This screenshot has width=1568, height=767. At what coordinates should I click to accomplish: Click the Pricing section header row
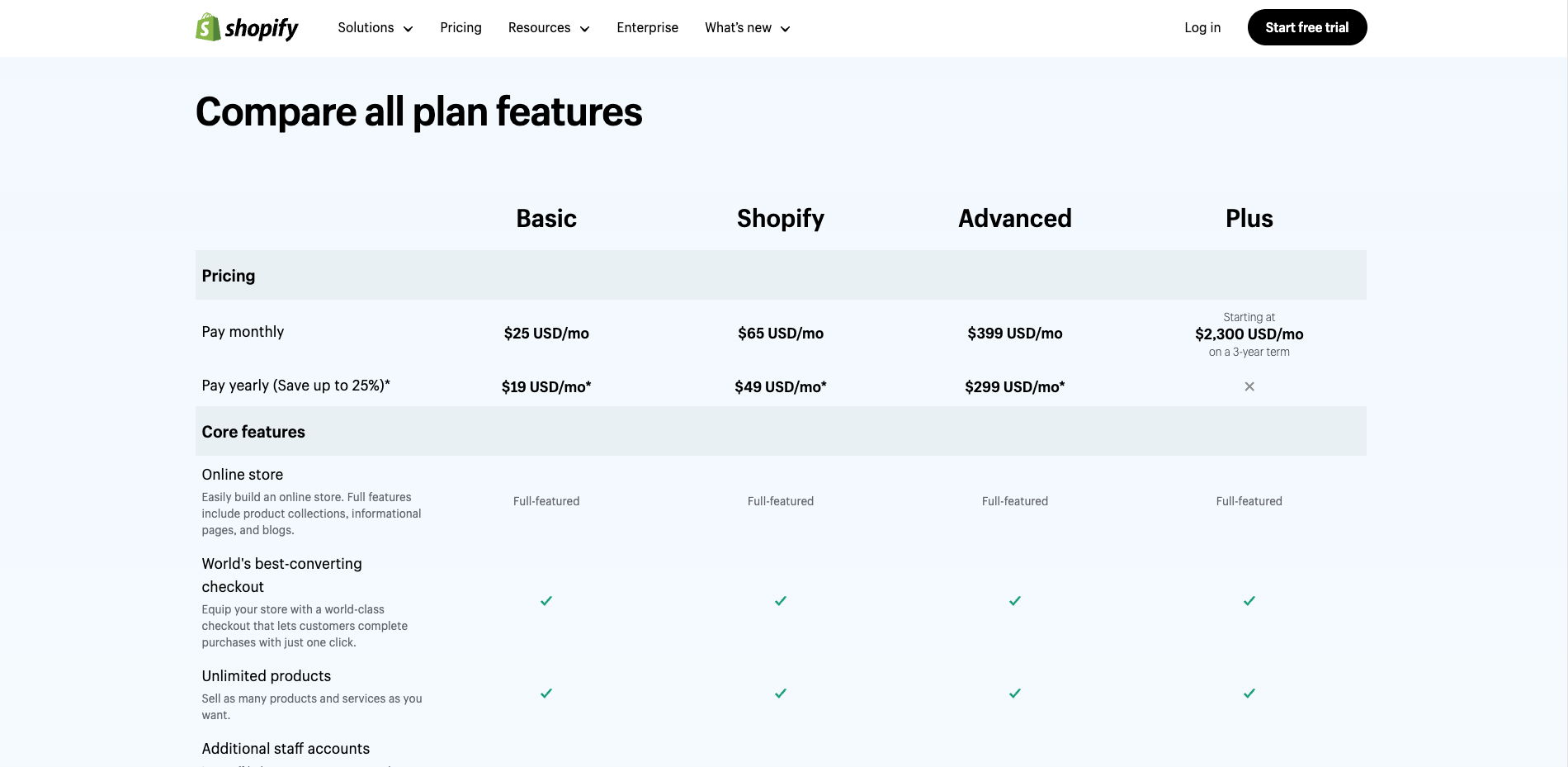[x=781, y=275]
